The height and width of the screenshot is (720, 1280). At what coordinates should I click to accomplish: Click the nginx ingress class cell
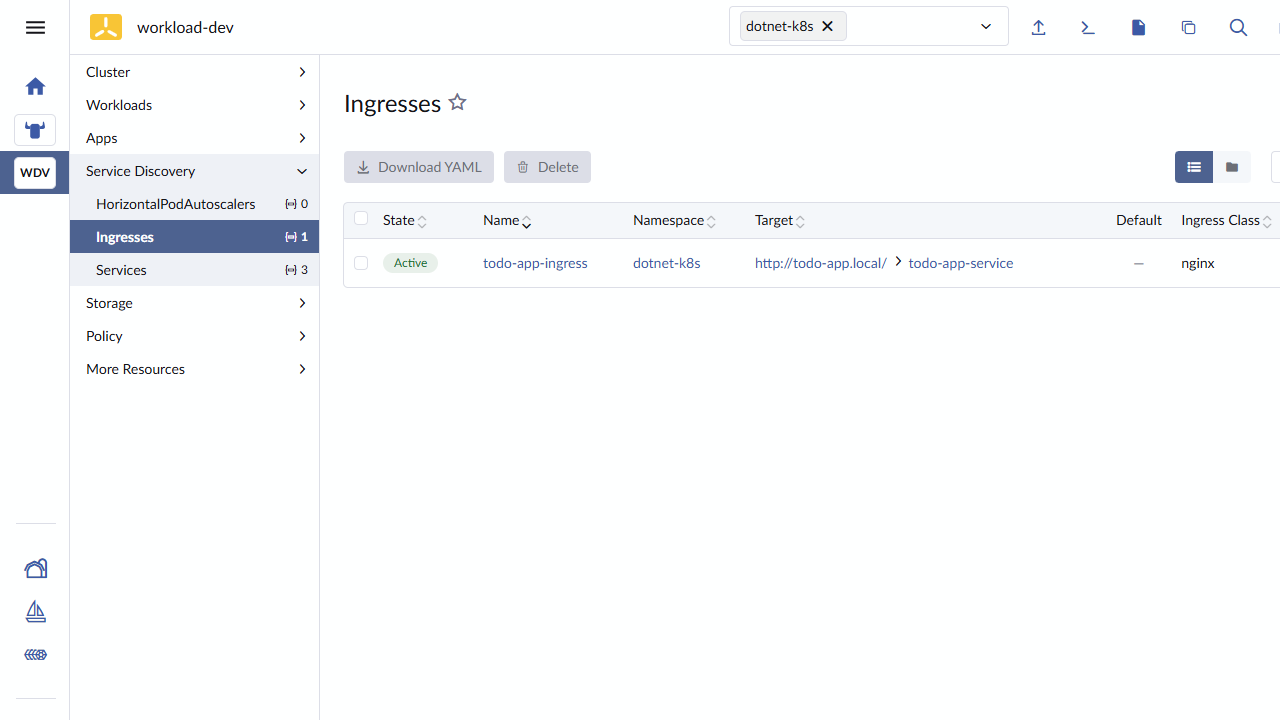pos(1198,263)
